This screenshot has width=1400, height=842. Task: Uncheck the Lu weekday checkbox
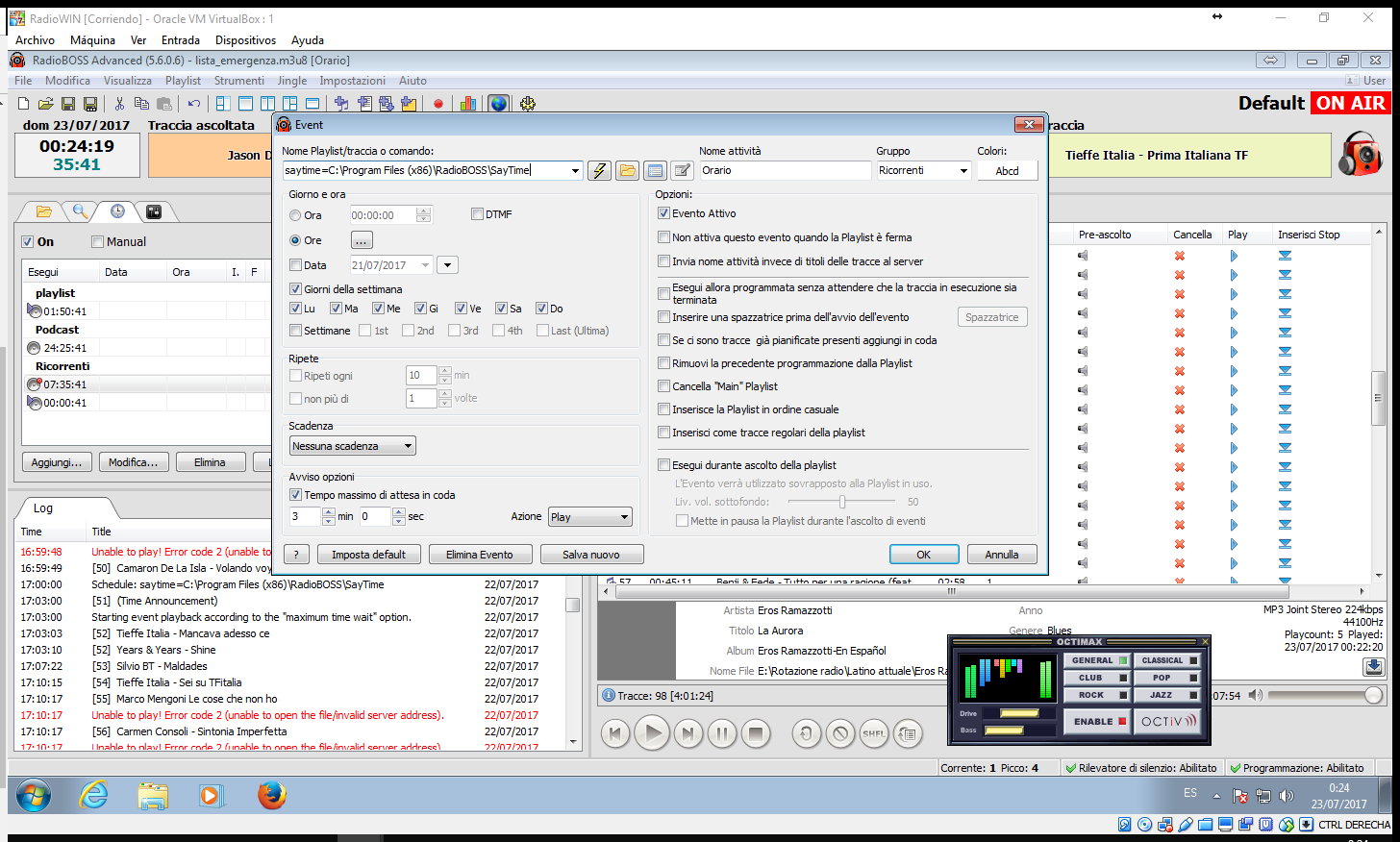pyautogui.click(x=295, y=309)
